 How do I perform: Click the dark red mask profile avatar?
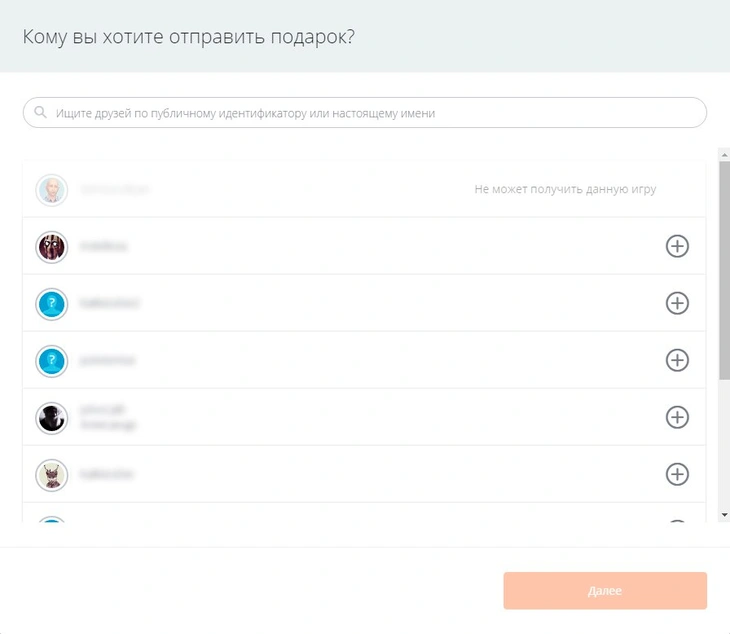[x=52, y=247]
